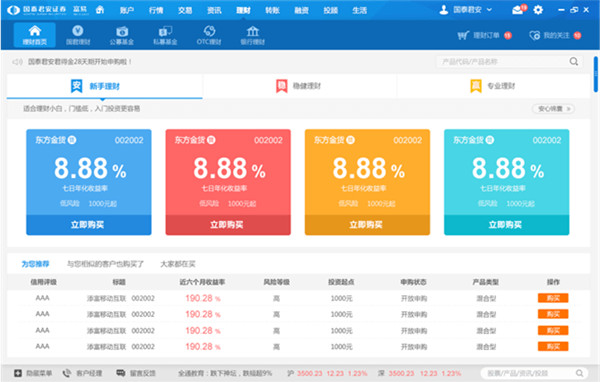Click the 风险等级 column header
600x382 pixels.
tap(276, 282)
